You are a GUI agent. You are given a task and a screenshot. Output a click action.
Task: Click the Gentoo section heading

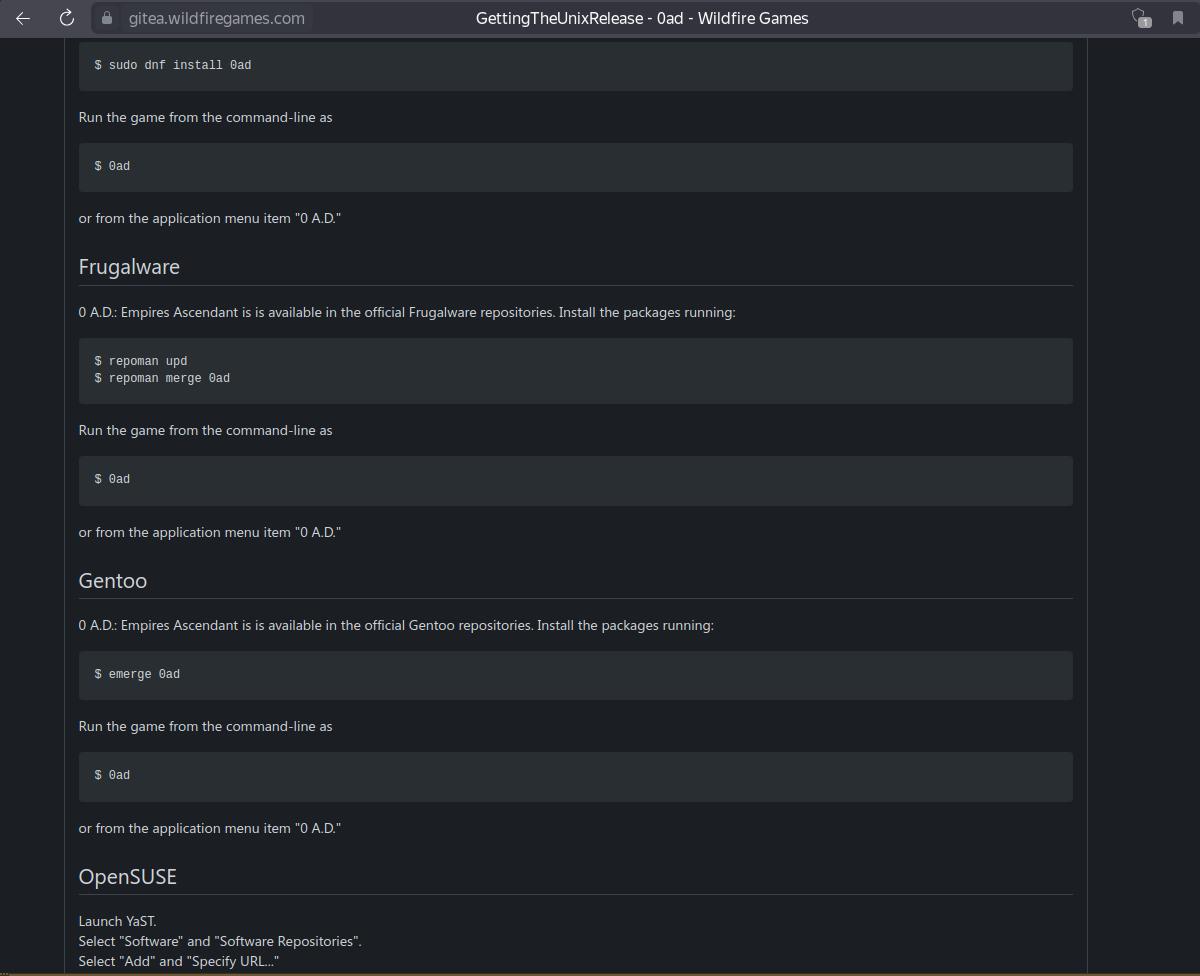[x=113, y=581]
